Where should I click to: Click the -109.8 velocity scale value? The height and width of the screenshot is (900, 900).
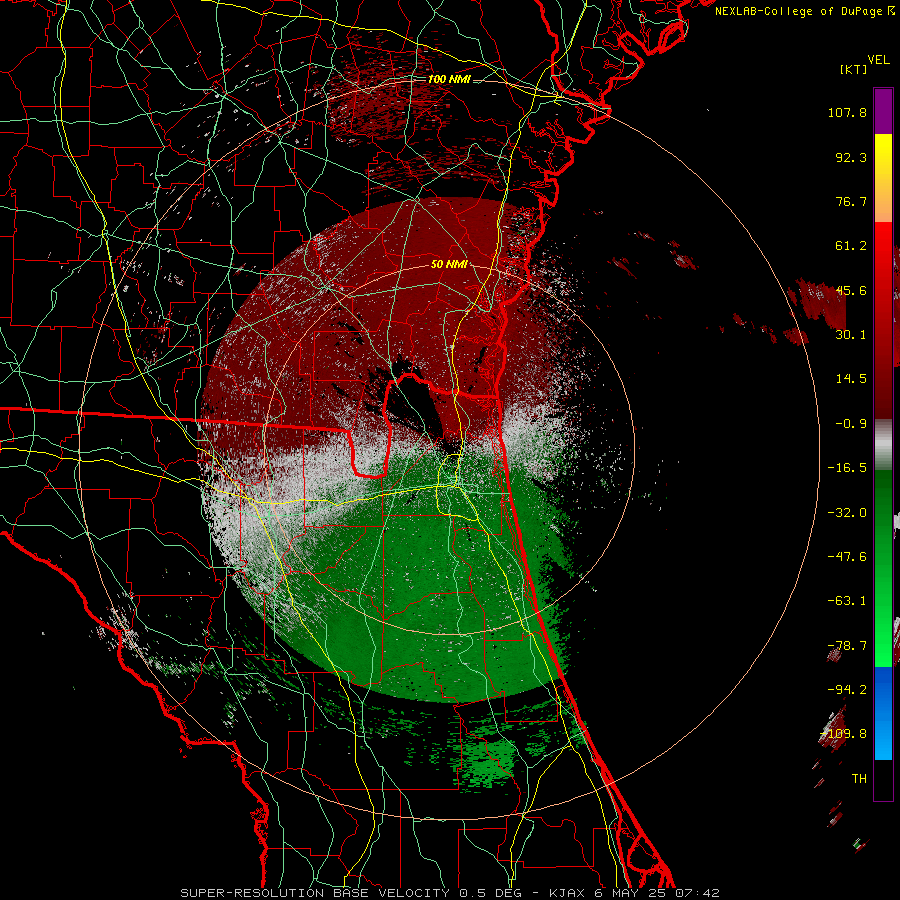pos(843,734)
